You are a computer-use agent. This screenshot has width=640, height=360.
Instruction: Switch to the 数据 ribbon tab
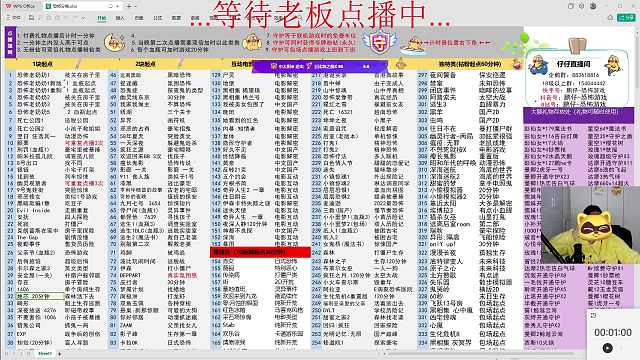(176, 18)
